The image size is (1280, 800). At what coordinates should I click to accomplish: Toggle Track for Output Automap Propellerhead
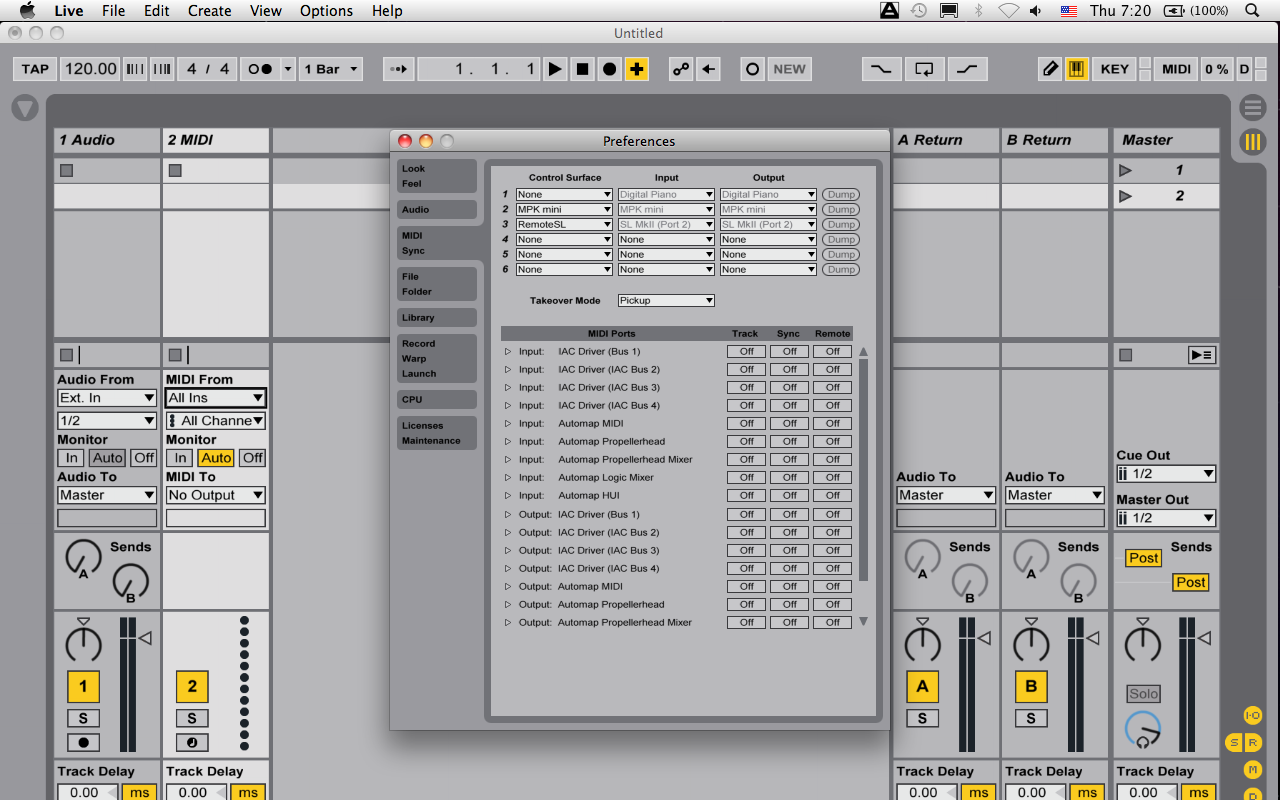point(746,604)
